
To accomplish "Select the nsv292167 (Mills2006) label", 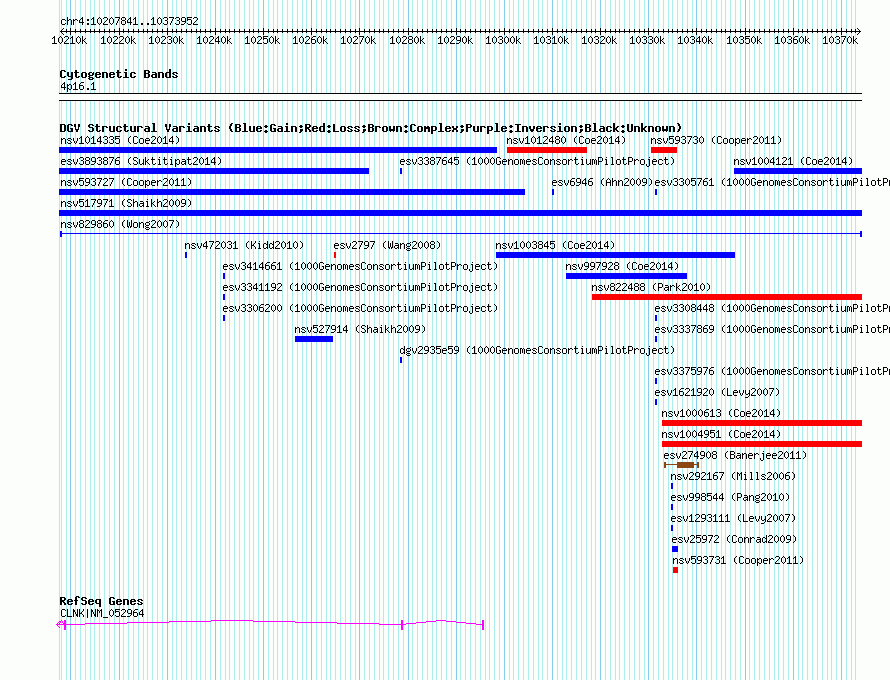I will click(733, 476).
